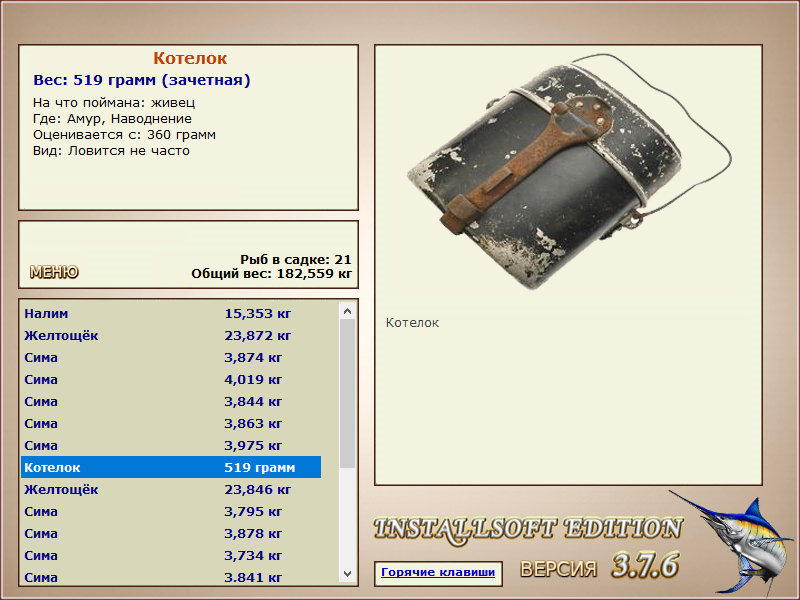Click the Общий вес: 182,559 кг text
Image resolution: width=800 pixels, height=600 pixels.
pyautogui.click(x=271, y=274)
